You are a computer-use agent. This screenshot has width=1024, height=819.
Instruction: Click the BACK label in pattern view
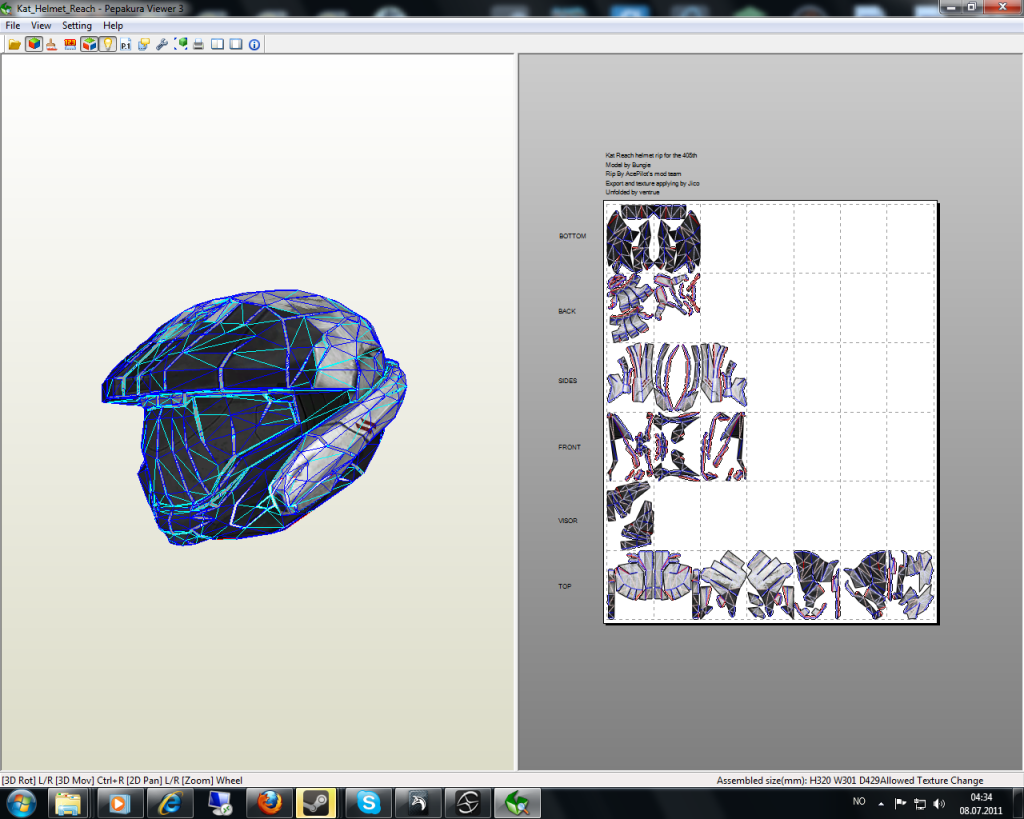point(567,312)
